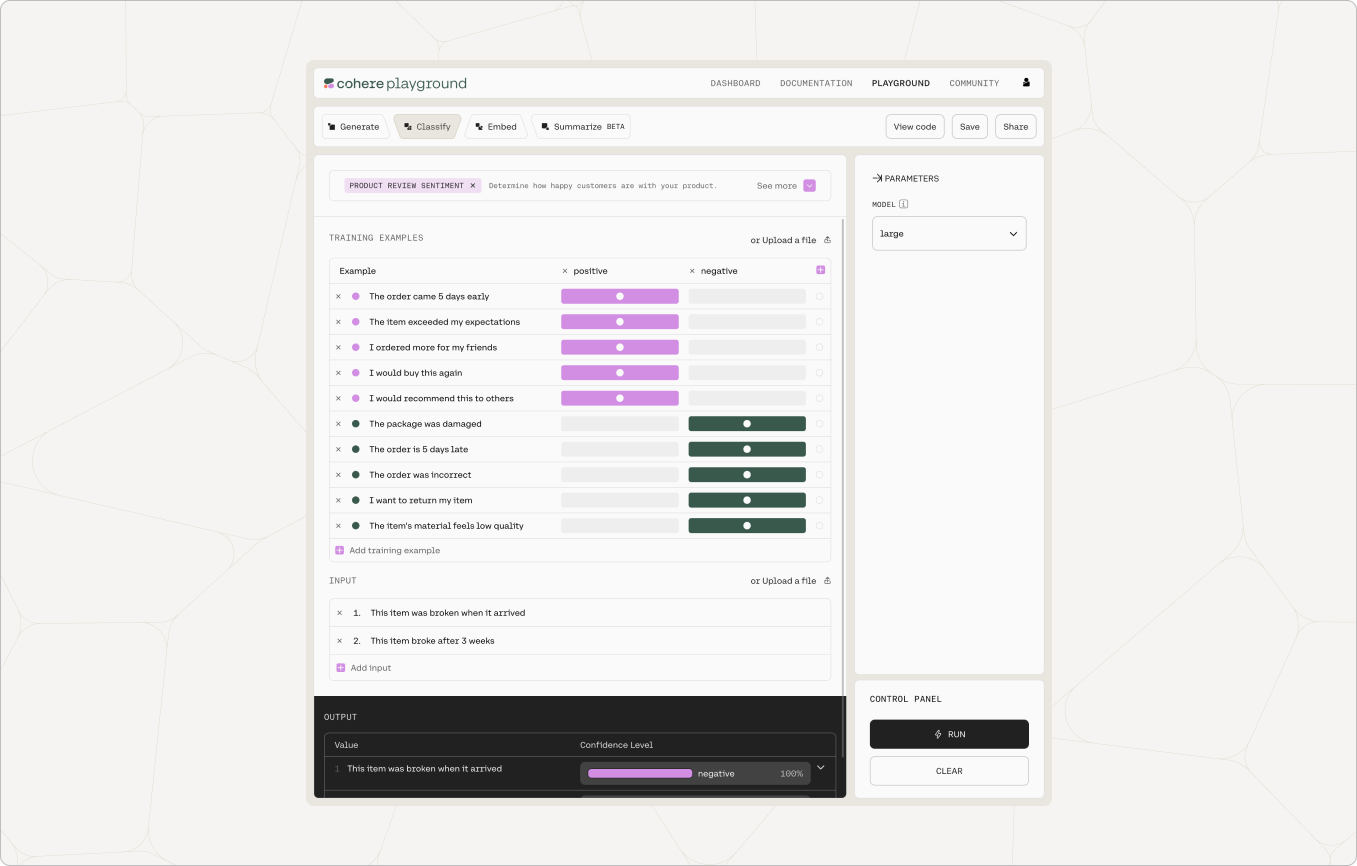Click input text 'This item broke after 3 weeks'

pos(432,641)
